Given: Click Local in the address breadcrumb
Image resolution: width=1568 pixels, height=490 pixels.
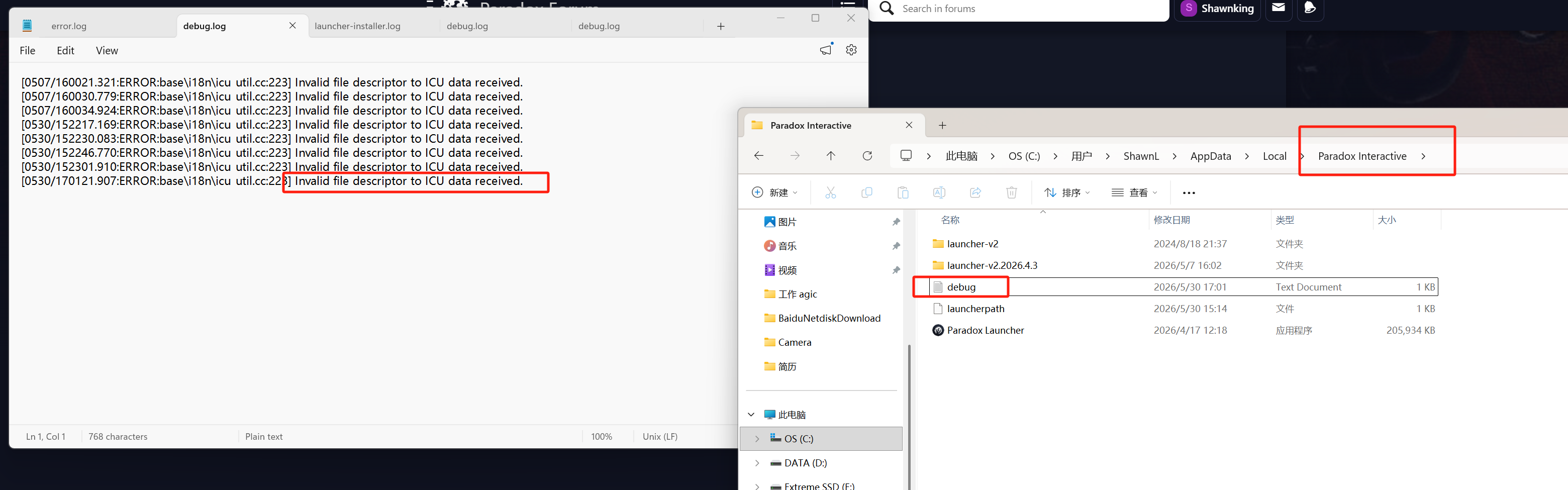Looking at the screenshot, I should (1274, 156).
